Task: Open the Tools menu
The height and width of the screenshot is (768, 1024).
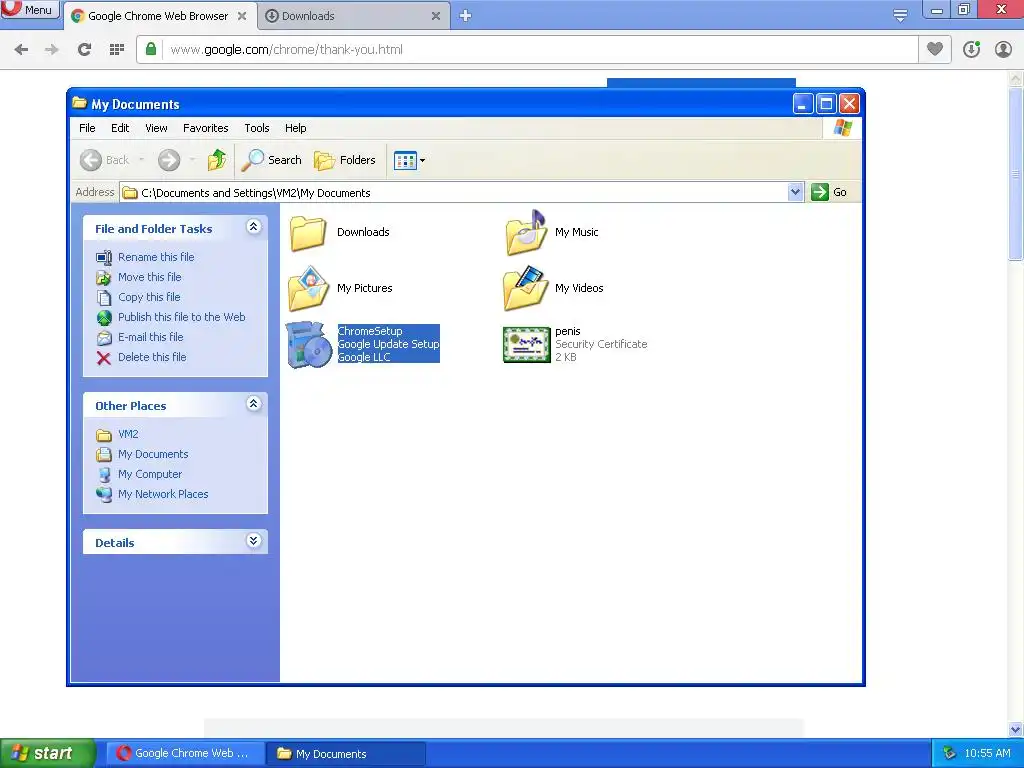Action: pyautogui.click(x=257, y=128)
